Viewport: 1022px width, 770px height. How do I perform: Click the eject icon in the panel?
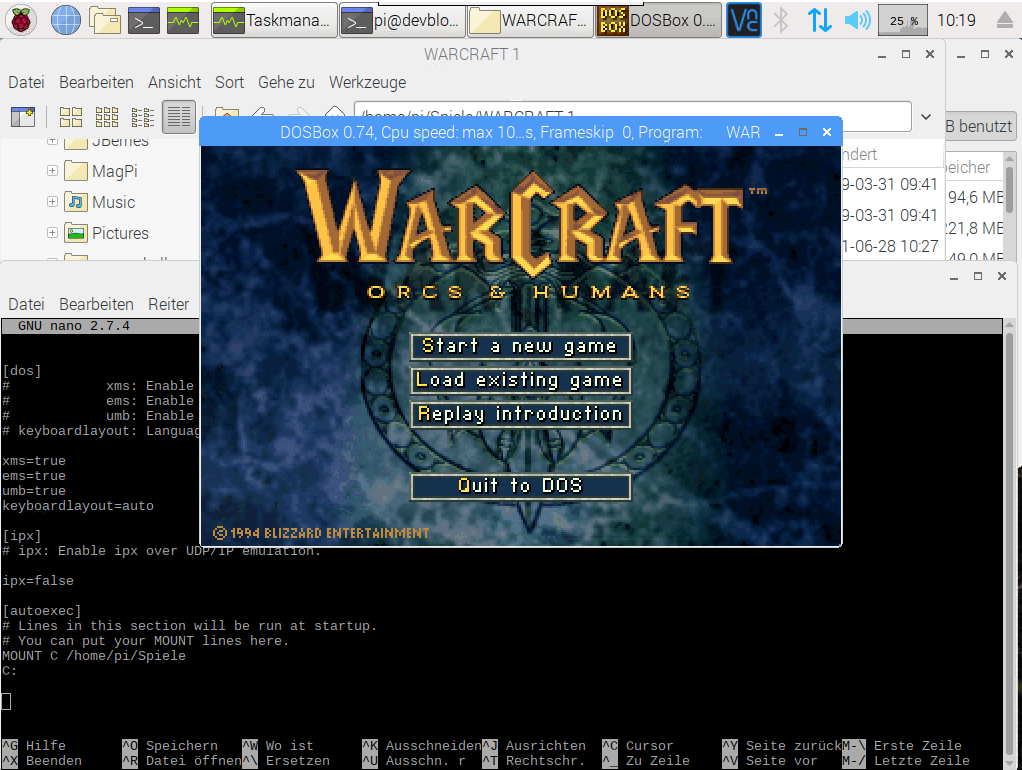pyautogui.click(x=1005, y=20)
